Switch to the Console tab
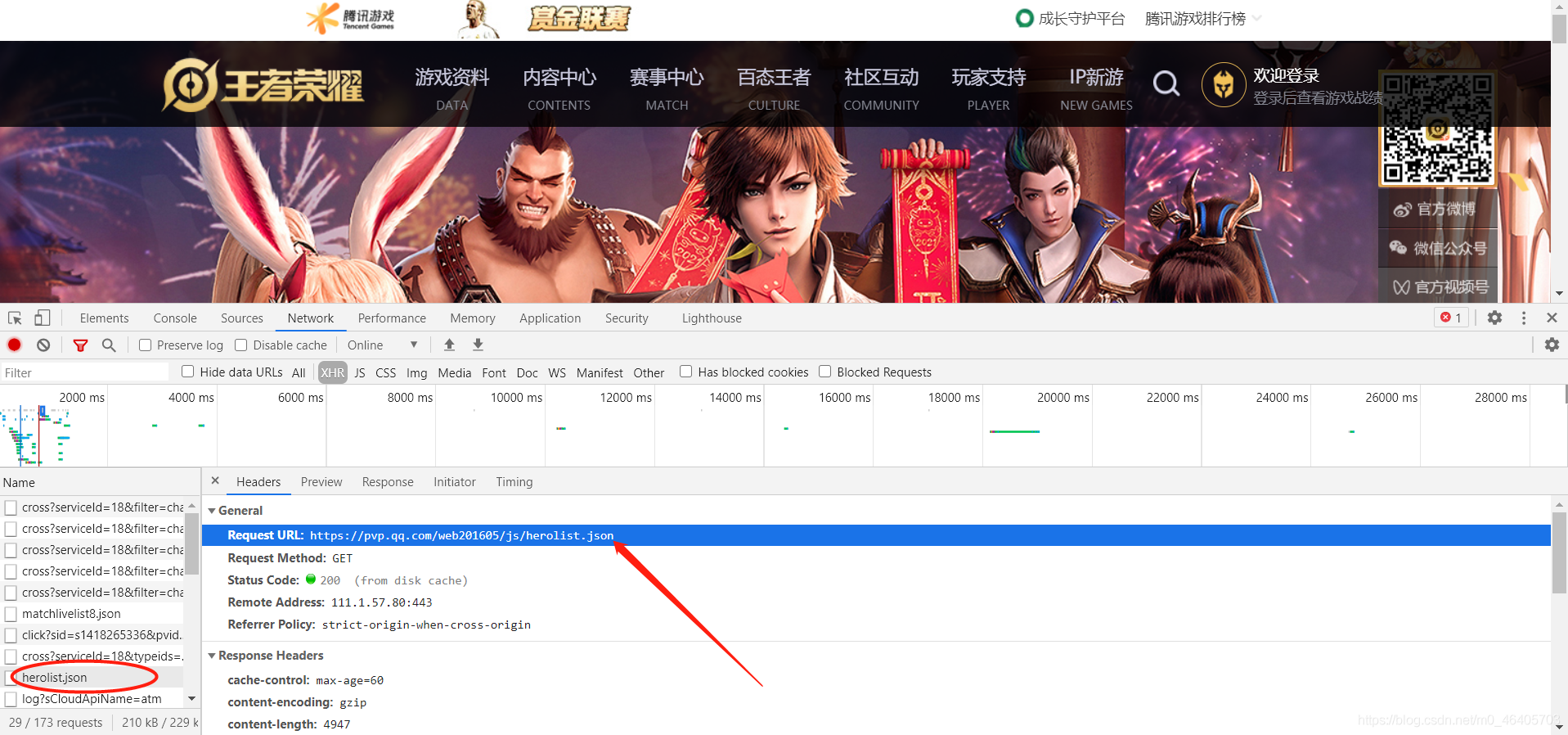1568x735 pixels. coord(175,318)
